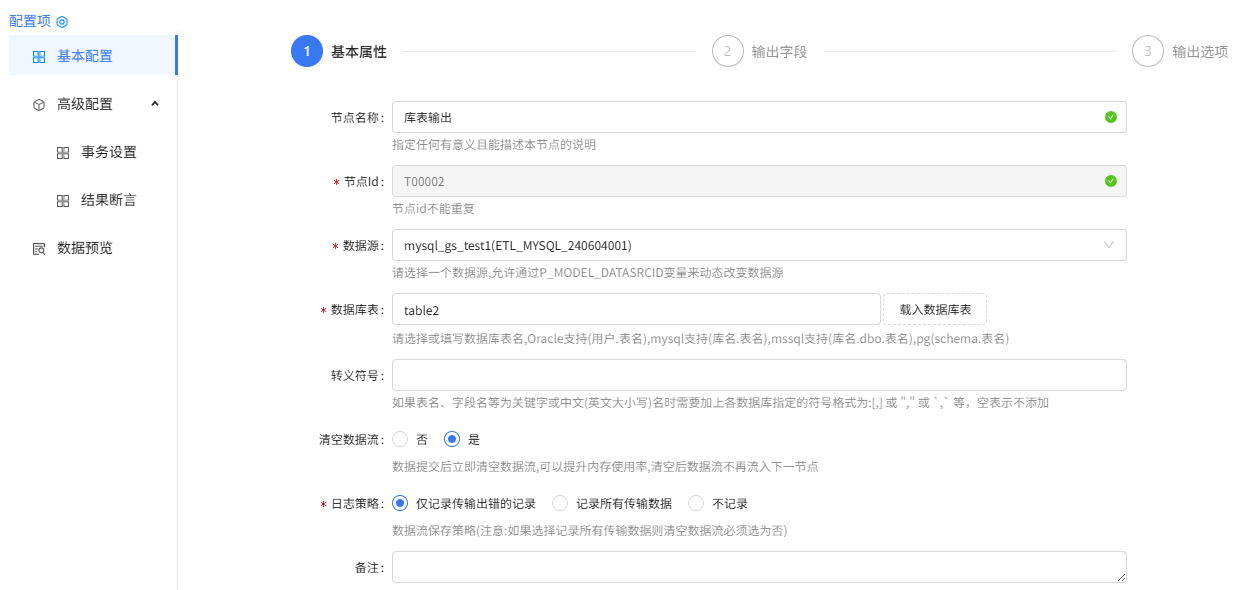Choose 记录所有传输数据 logging strategy
The height and width of the screenshot is (590, 1237).
(560, 502)
